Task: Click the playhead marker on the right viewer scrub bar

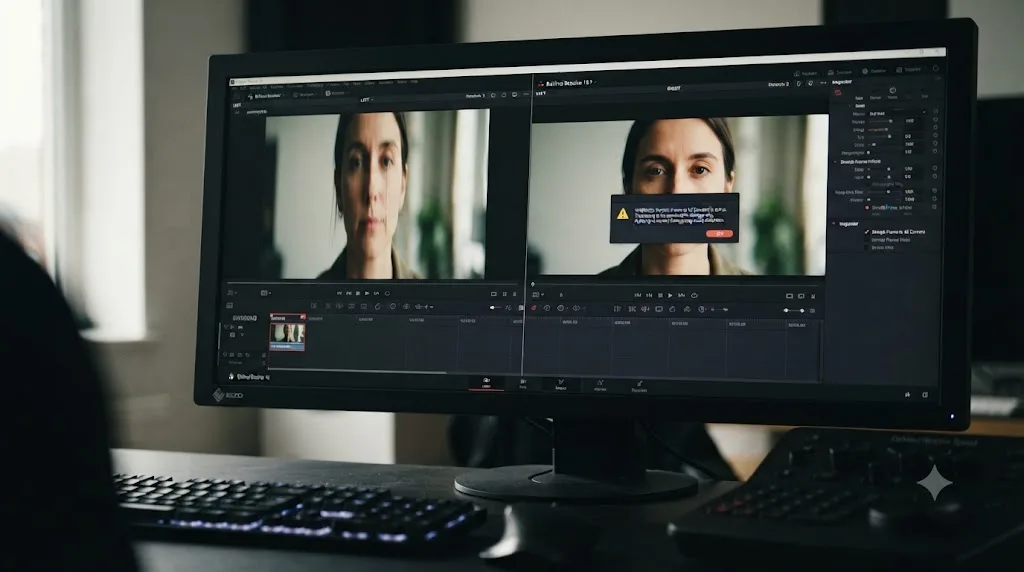Action: click(532, 284)
